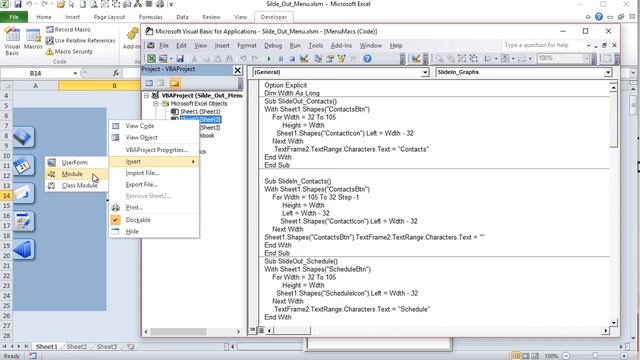The width and height of the screenshot is (640, 360).
Task: Enable Use Relative References
Action: click(80, 41)
